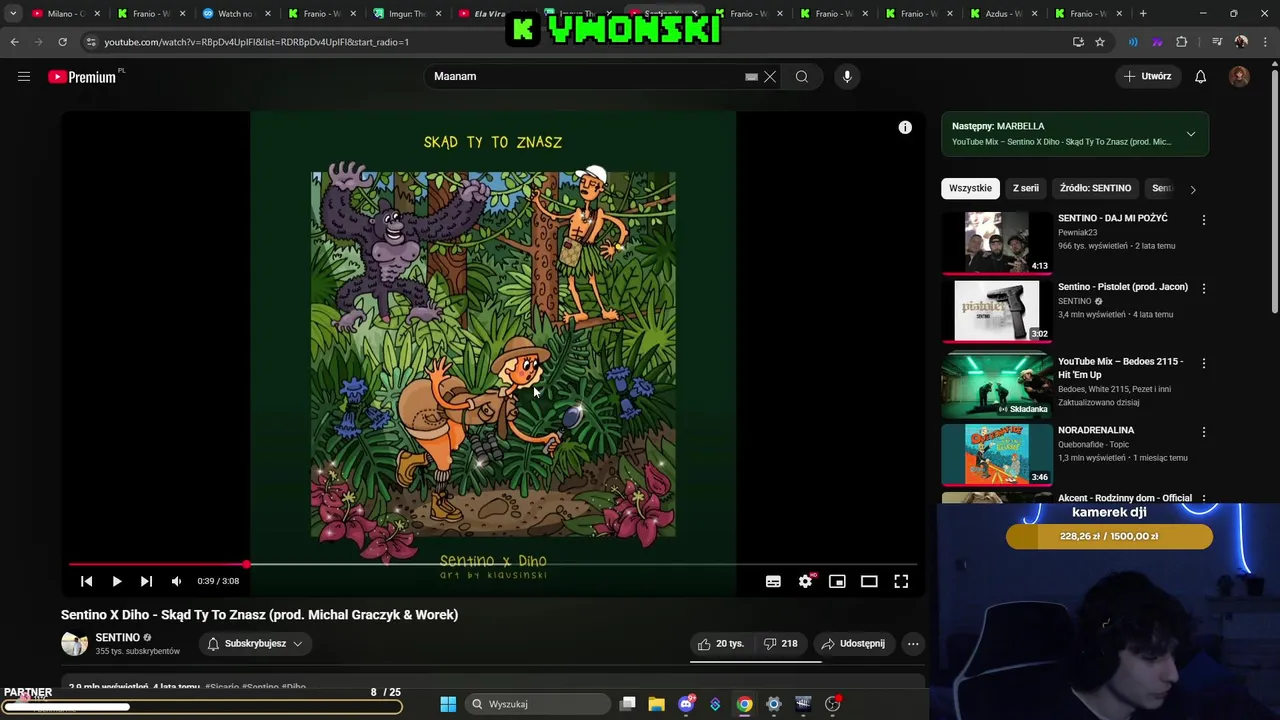Open NORADRENALINA video thumbnail
The height and width of the screenshot is (720, 1280).
[x=996, y=454]
